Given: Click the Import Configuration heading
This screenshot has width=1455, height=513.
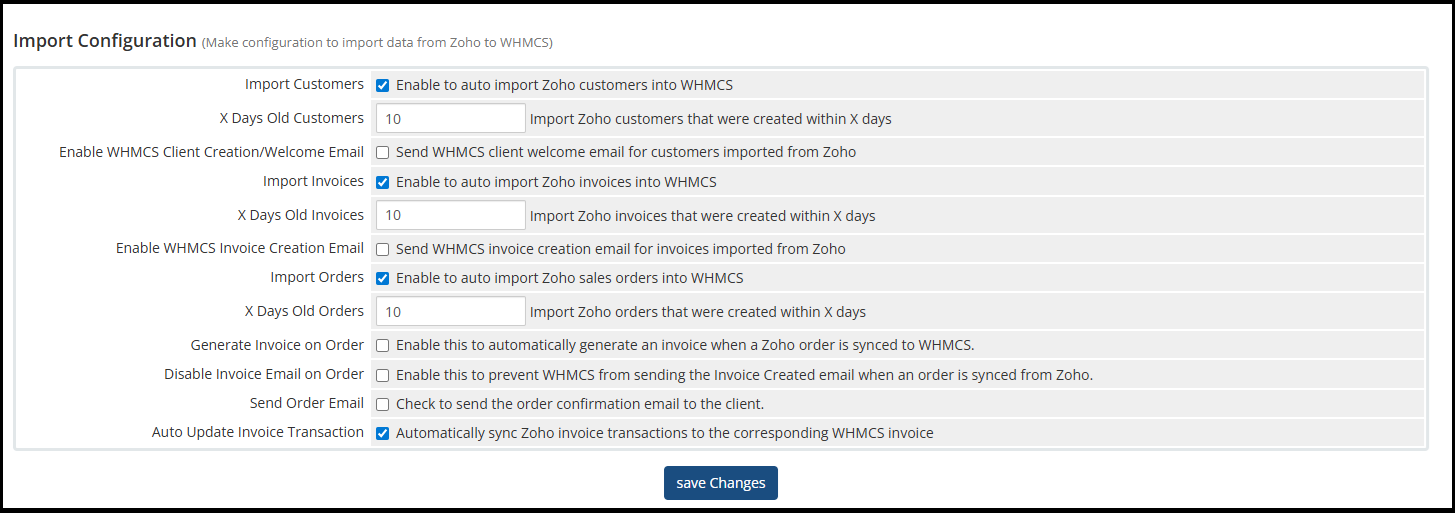Looking at the screenshot, I should point(105,41).
